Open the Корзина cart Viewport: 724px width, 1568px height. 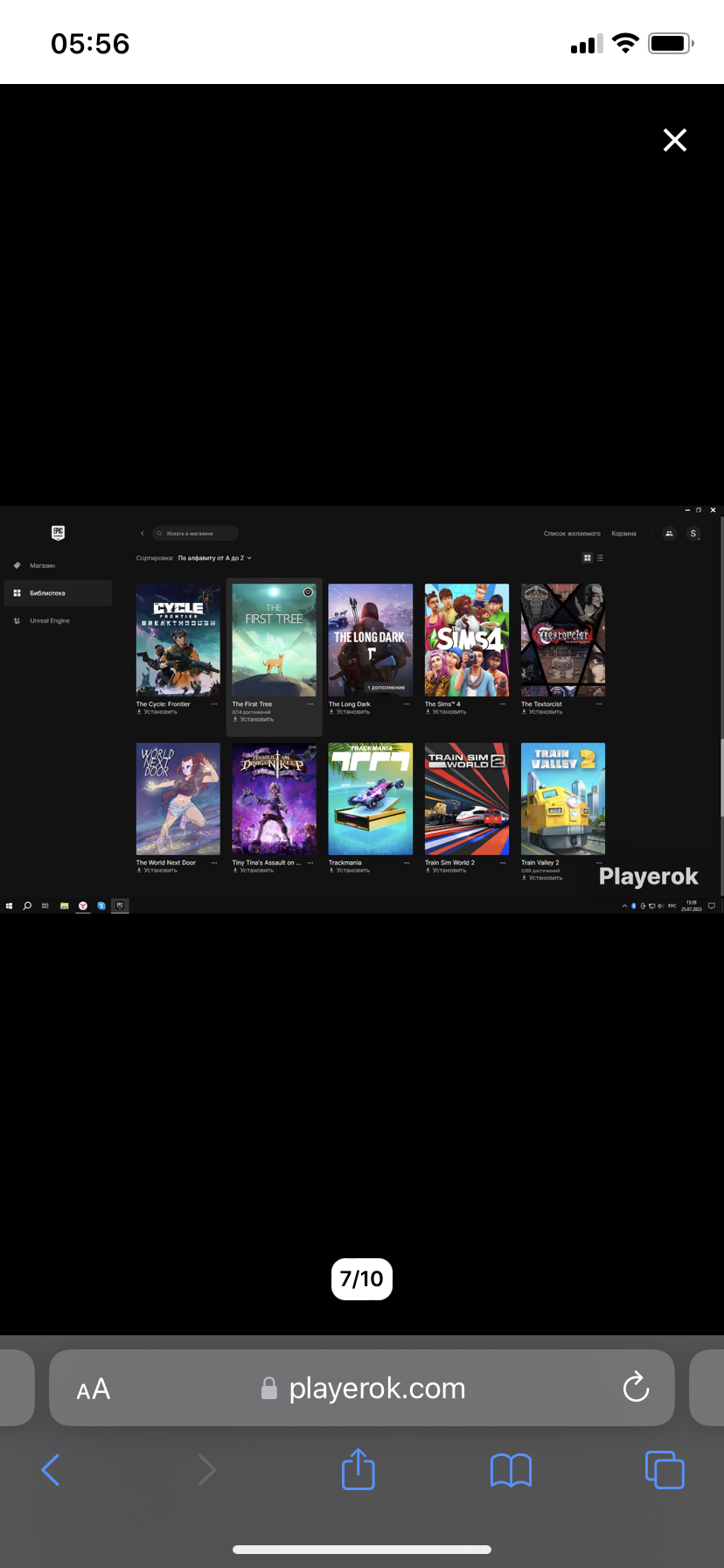[x=623, y=533]
